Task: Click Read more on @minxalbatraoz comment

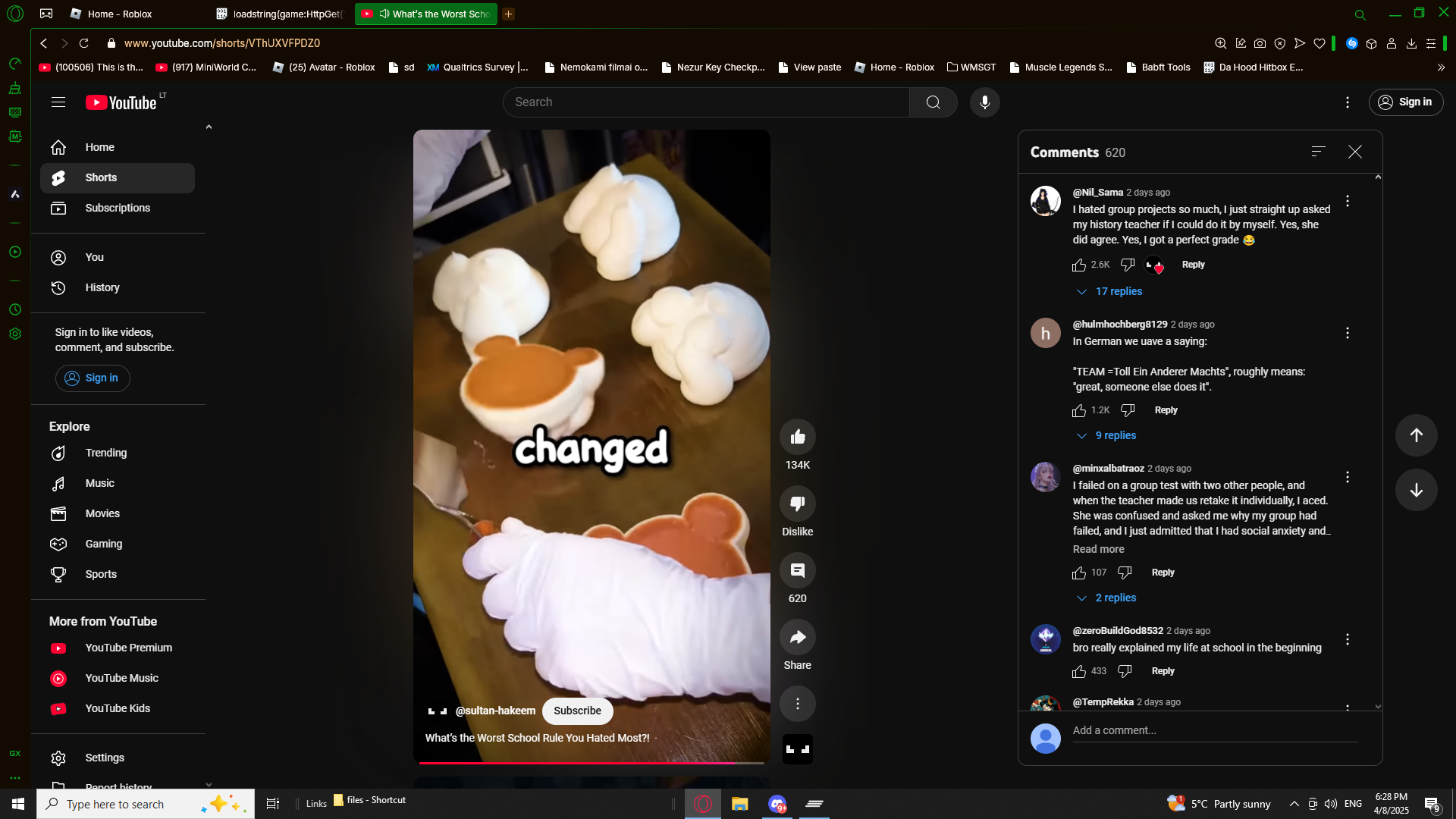Action: (1098, 549)
